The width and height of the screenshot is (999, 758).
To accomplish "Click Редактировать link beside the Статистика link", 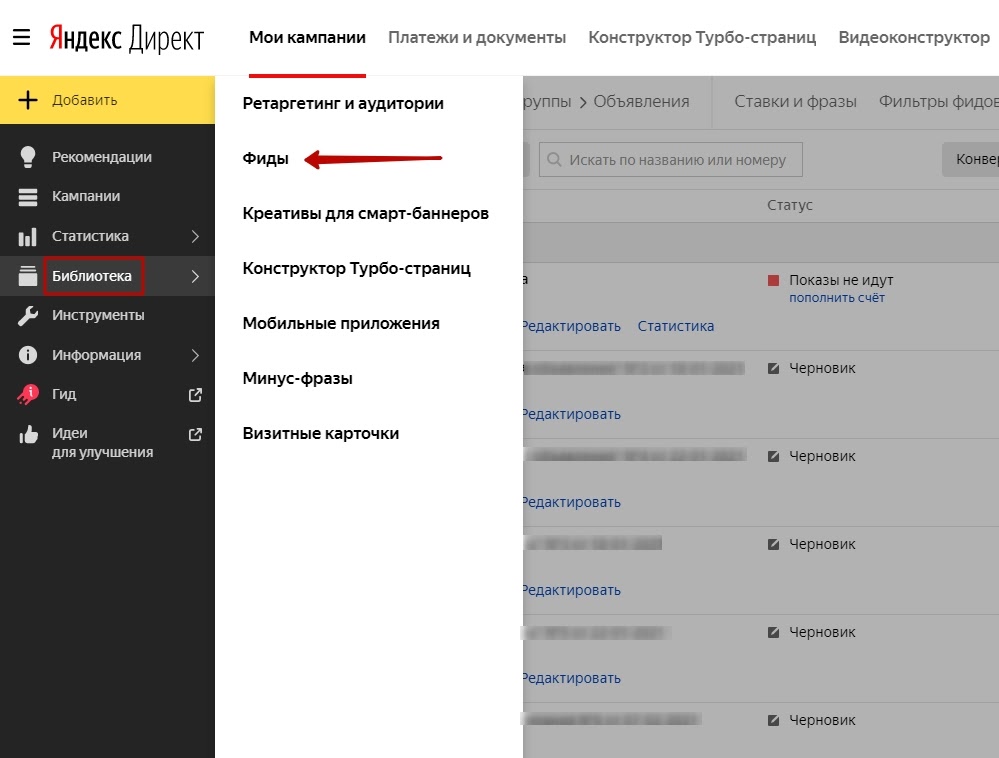I will [x=571, y=326].
